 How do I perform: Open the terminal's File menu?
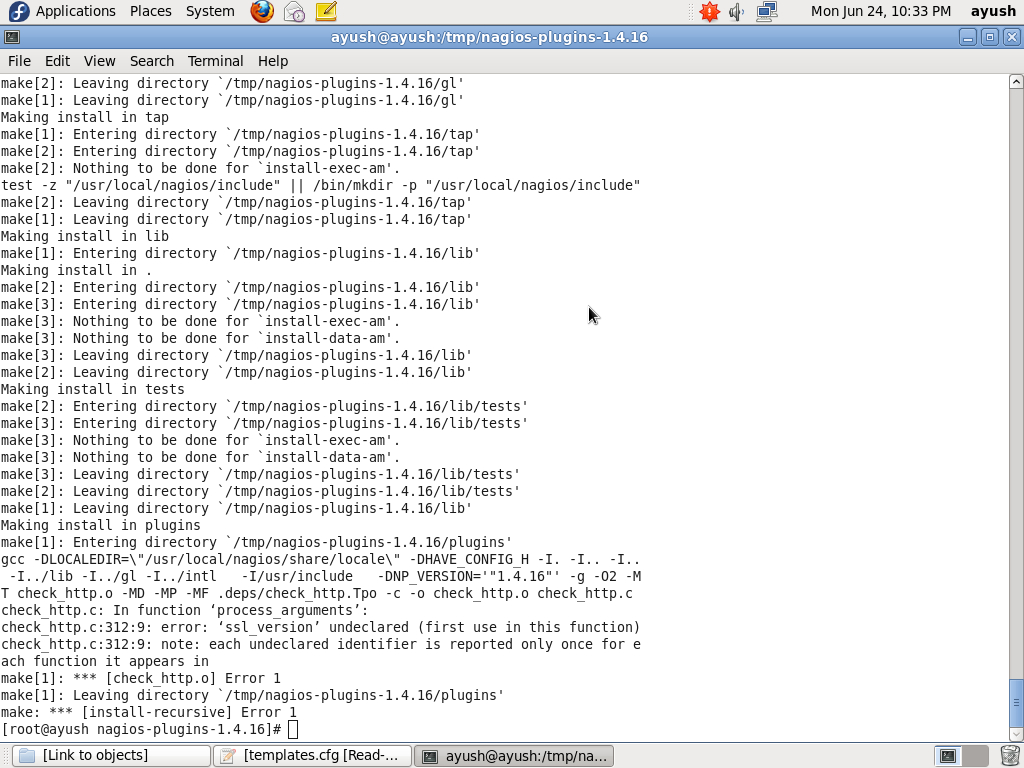coord(19,61)
